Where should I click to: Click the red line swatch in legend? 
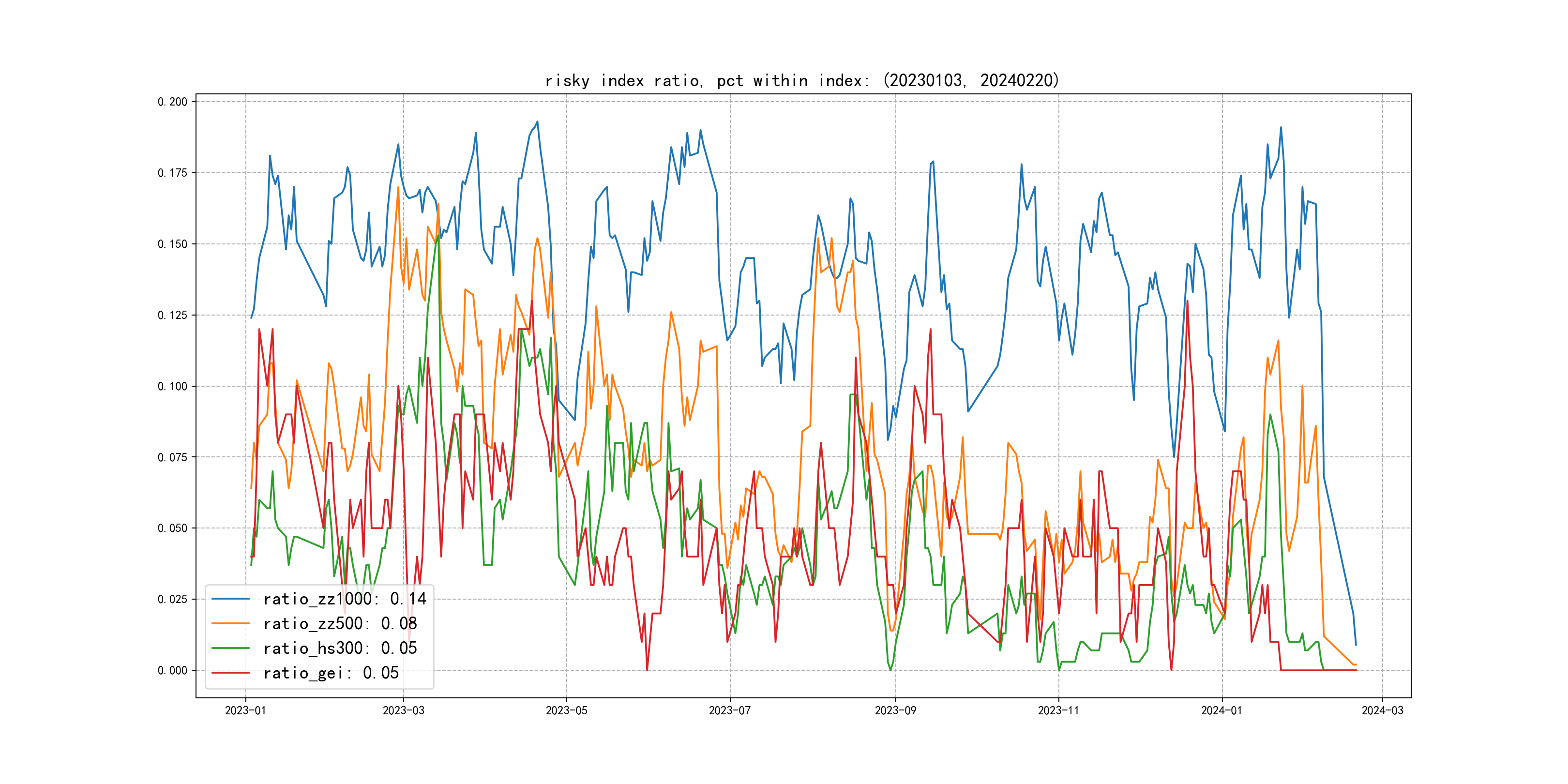click(230, 673)
